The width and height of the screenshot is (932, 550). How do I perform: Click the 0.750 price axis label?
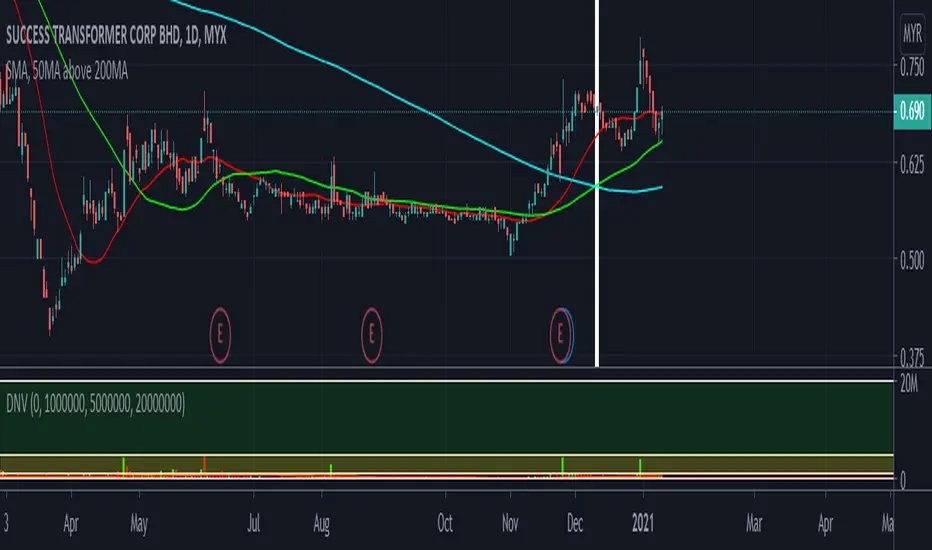coord(912,67)
